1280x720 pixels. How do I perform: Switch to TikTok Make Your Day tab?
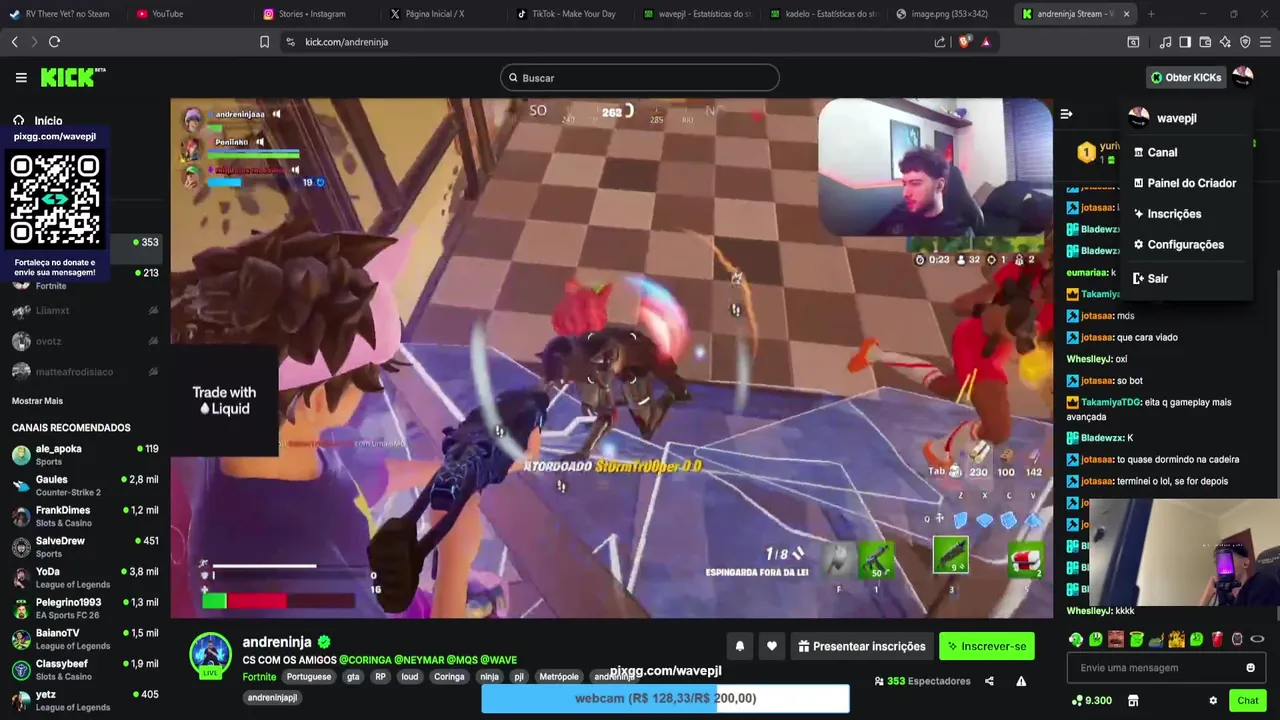(x=566, y=14)
